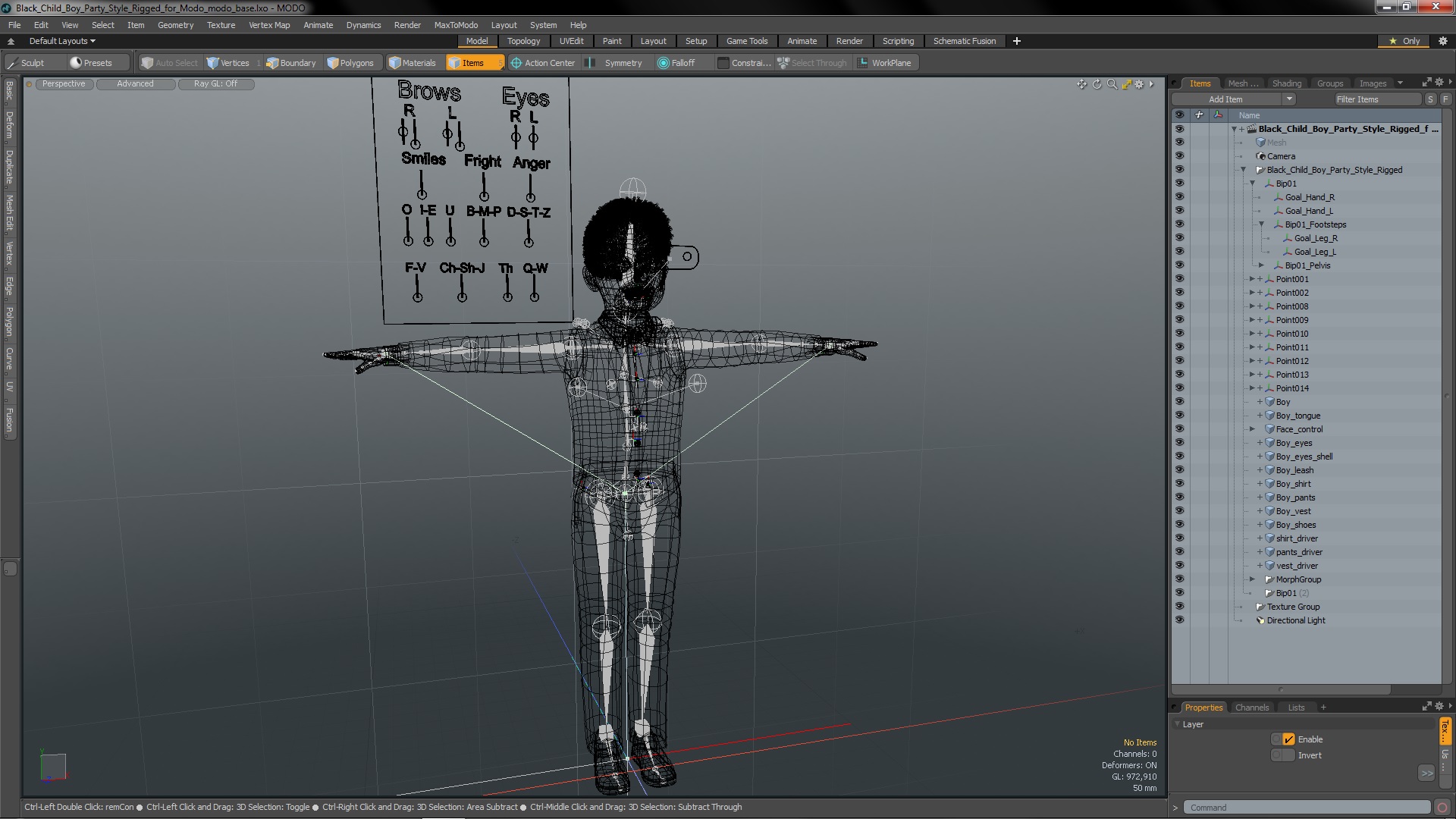The height and width of the screenshot is (819, 1456).
Task: Click the viewport maximize arrows icon
Action: coord(1126,84)
